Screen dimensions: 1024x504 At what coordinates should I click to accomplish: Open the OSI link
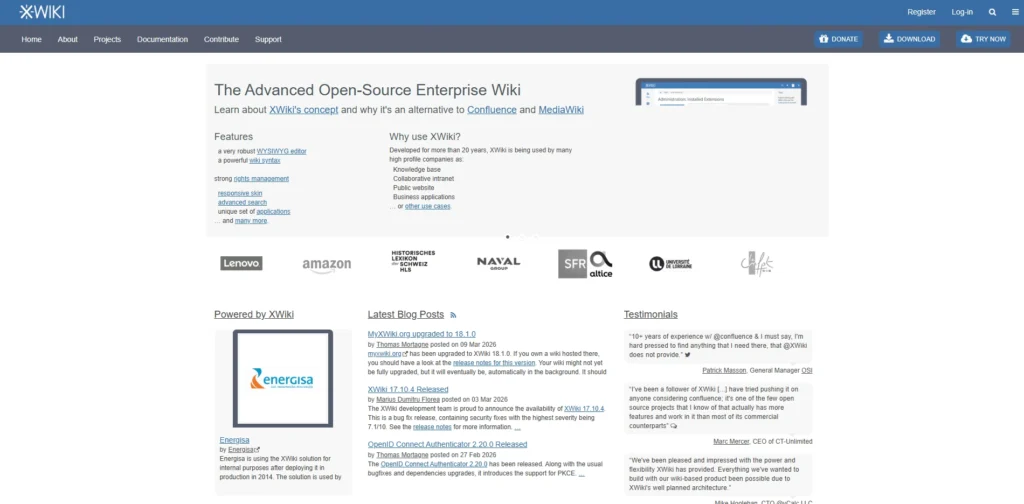807,370
